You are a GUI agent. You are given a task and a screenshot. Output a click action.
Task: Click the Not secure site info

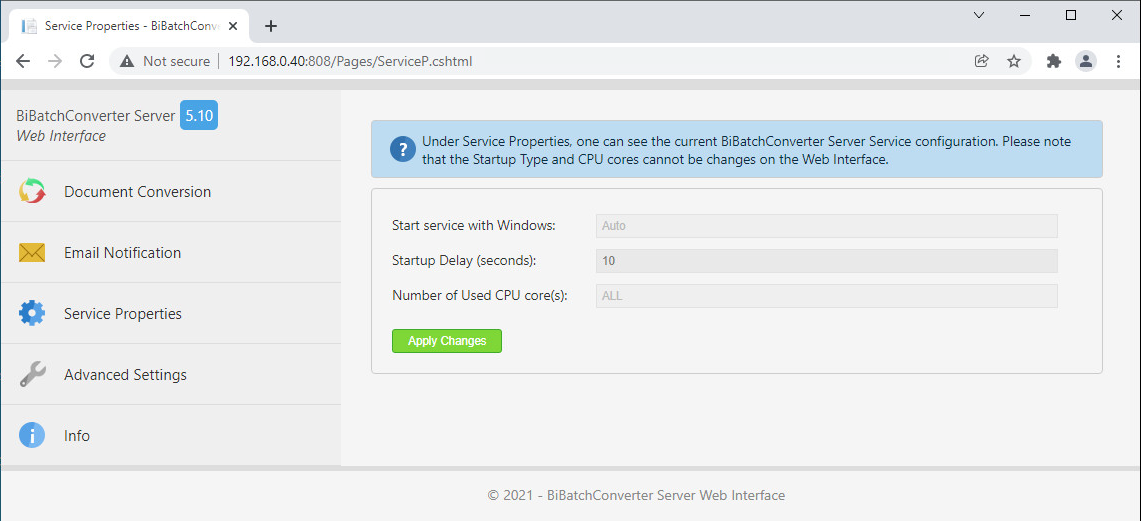165,61
